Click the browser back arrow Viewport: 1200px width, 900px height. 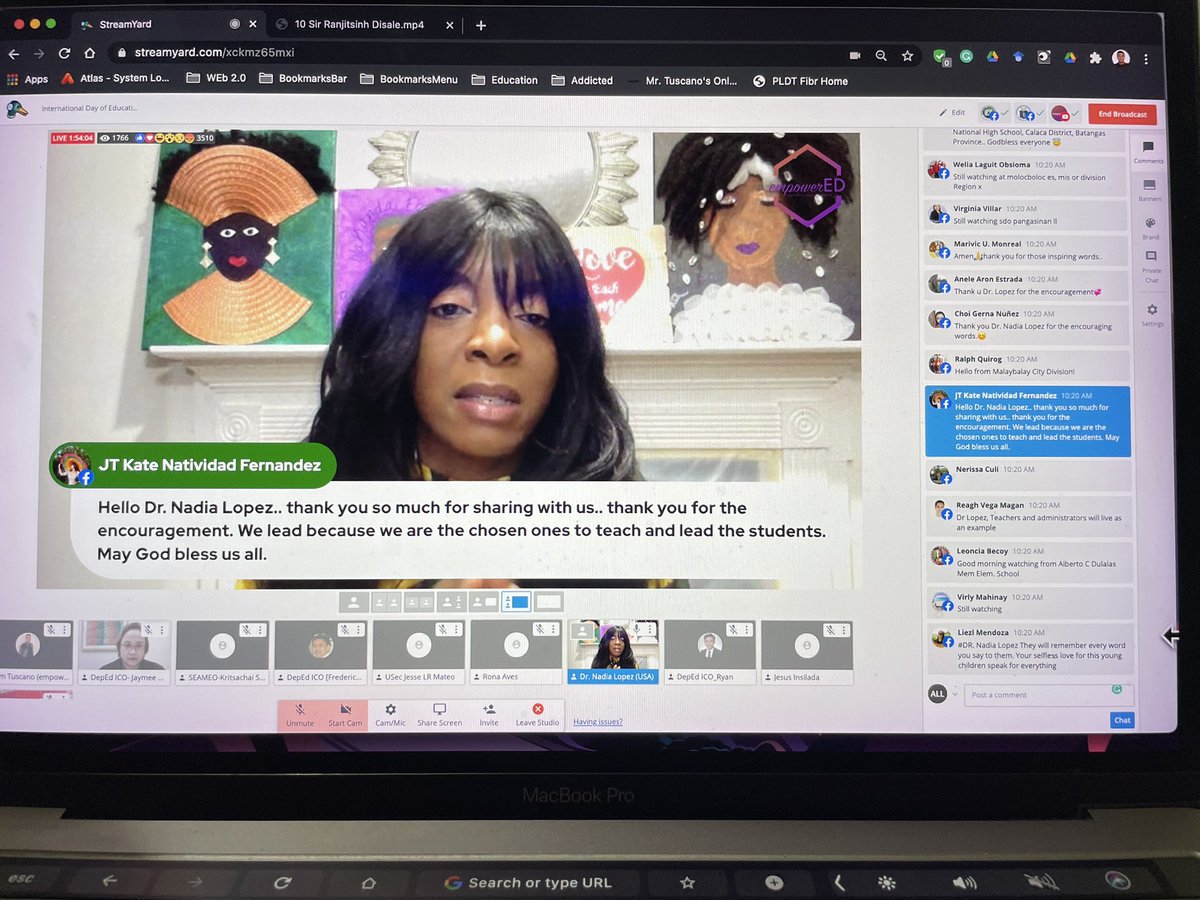click(14, 53)
